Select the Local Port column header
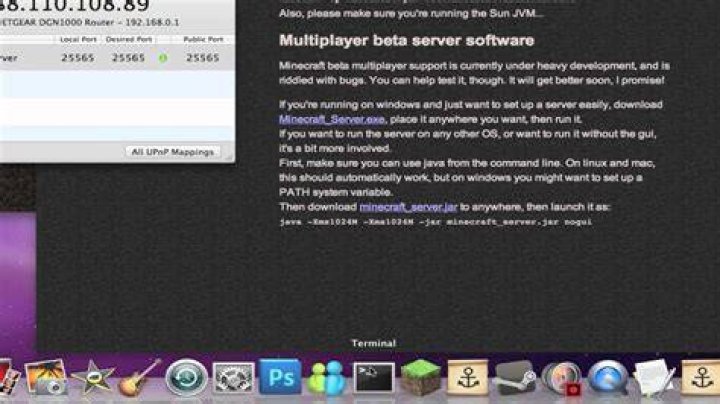Viewport: 720px width, 404px height. pyautogui.click(x=78, y=39)
